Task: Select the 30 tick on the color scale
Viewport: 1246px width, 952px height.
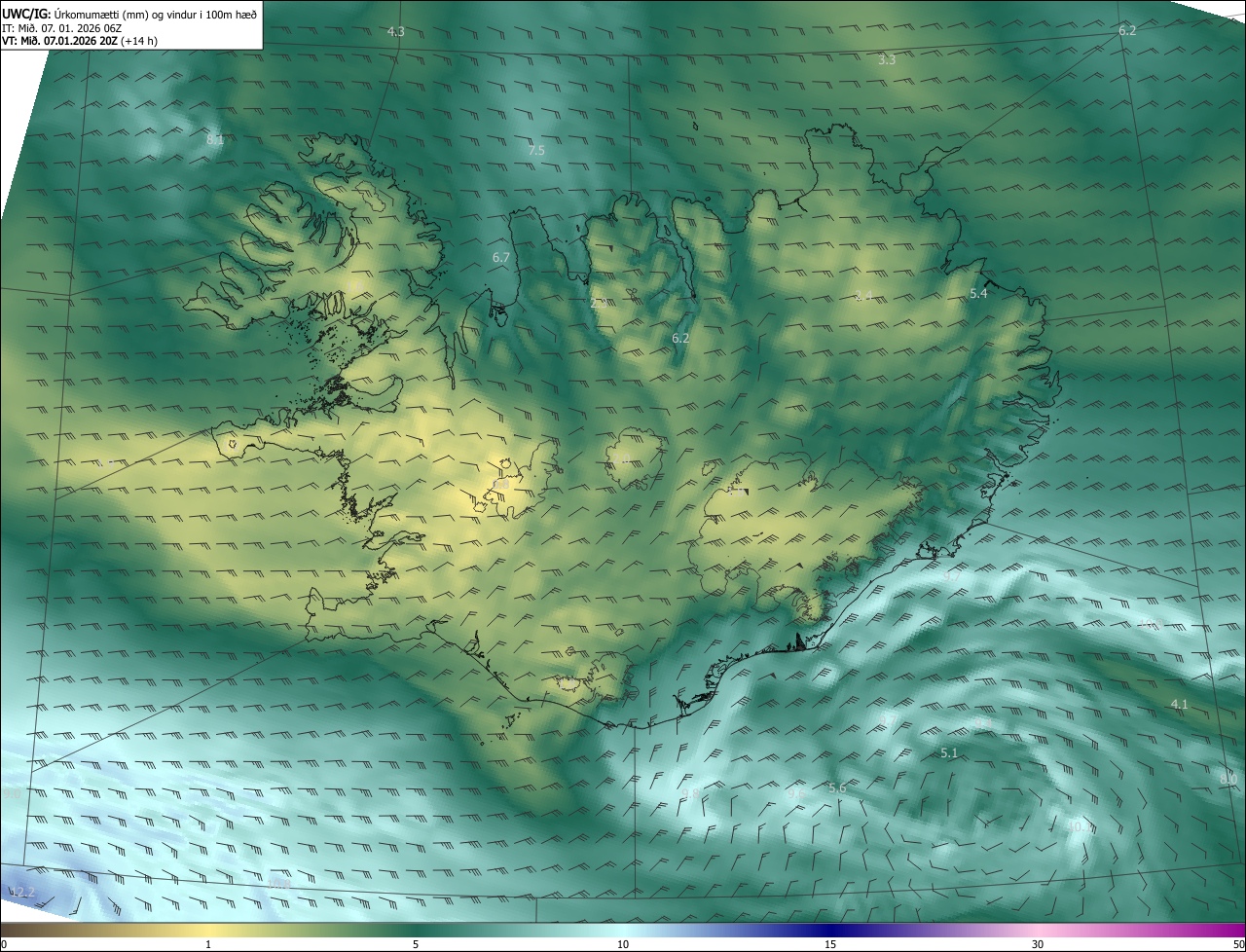Action: [x=1038, y=944]
